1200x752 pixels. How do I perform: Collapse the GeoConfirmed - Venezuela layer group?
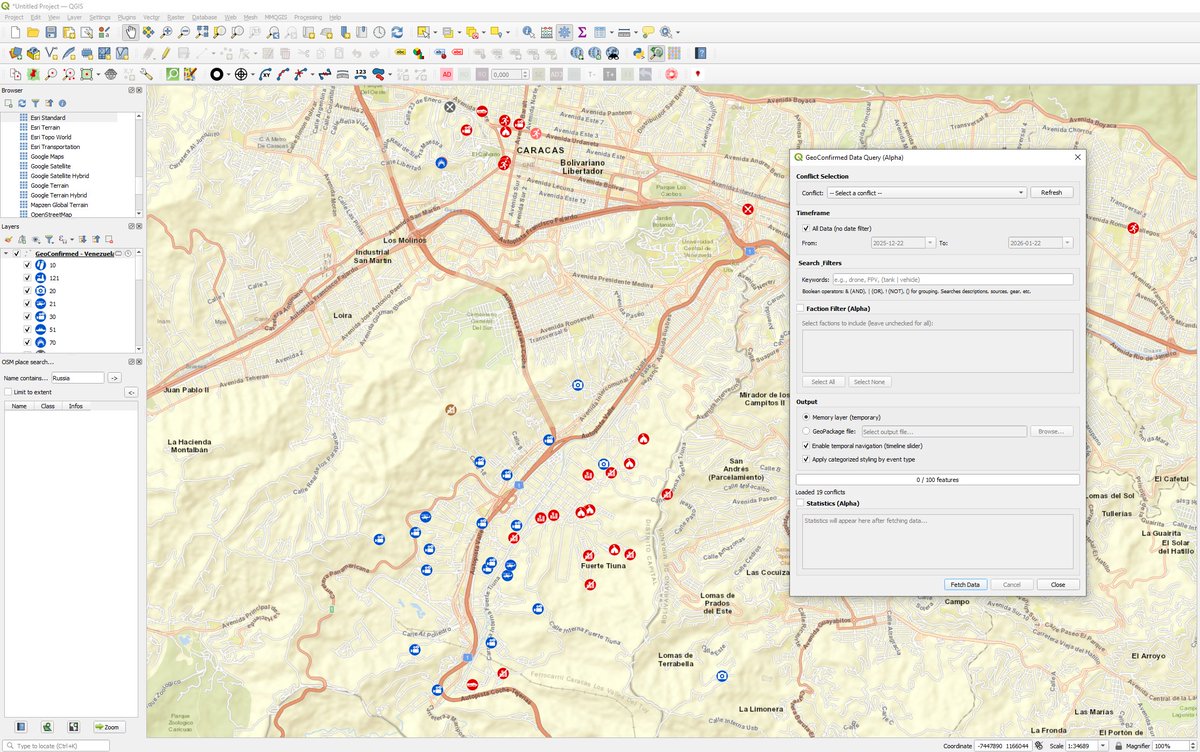[x=6, y=254]
